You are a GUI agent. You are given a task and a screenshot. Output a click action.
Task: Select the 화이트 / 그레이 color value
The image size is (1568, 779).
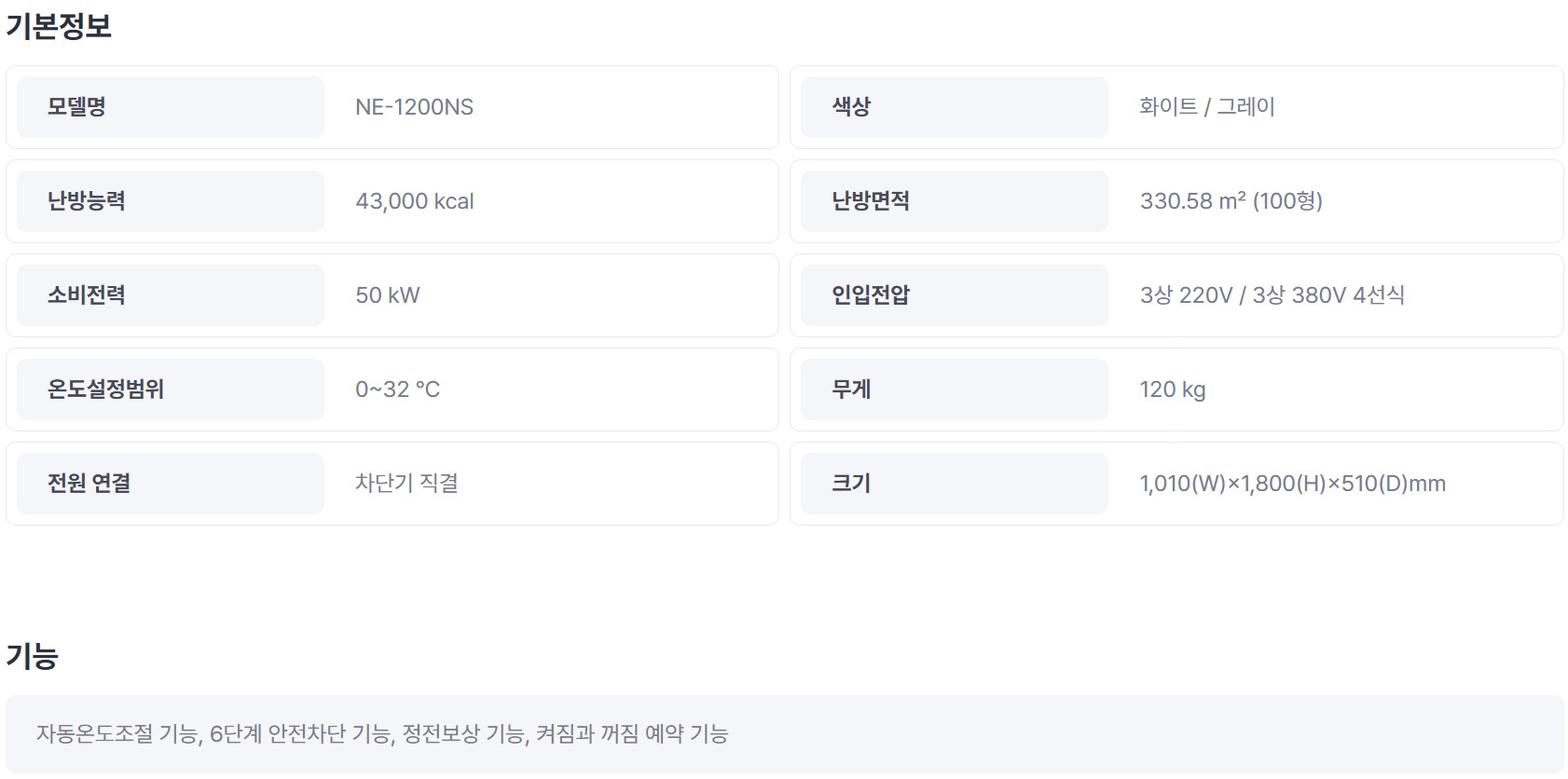point(1207,107)
